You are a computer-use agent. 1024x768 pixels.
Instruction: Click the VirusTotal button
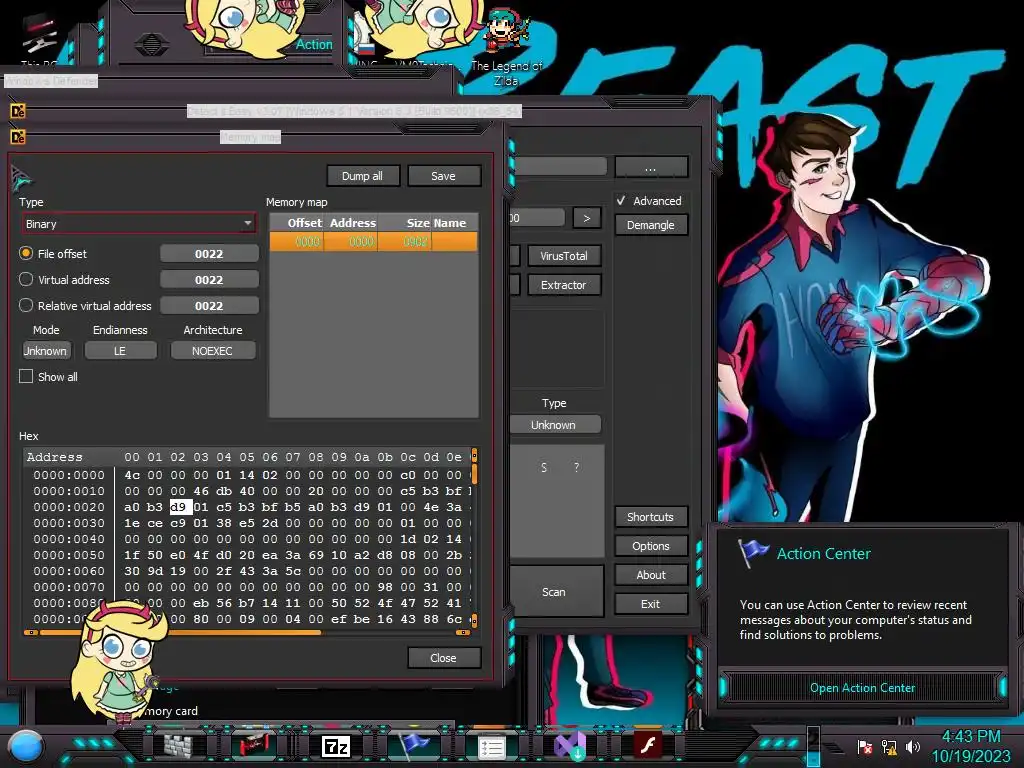click(564, 256)
